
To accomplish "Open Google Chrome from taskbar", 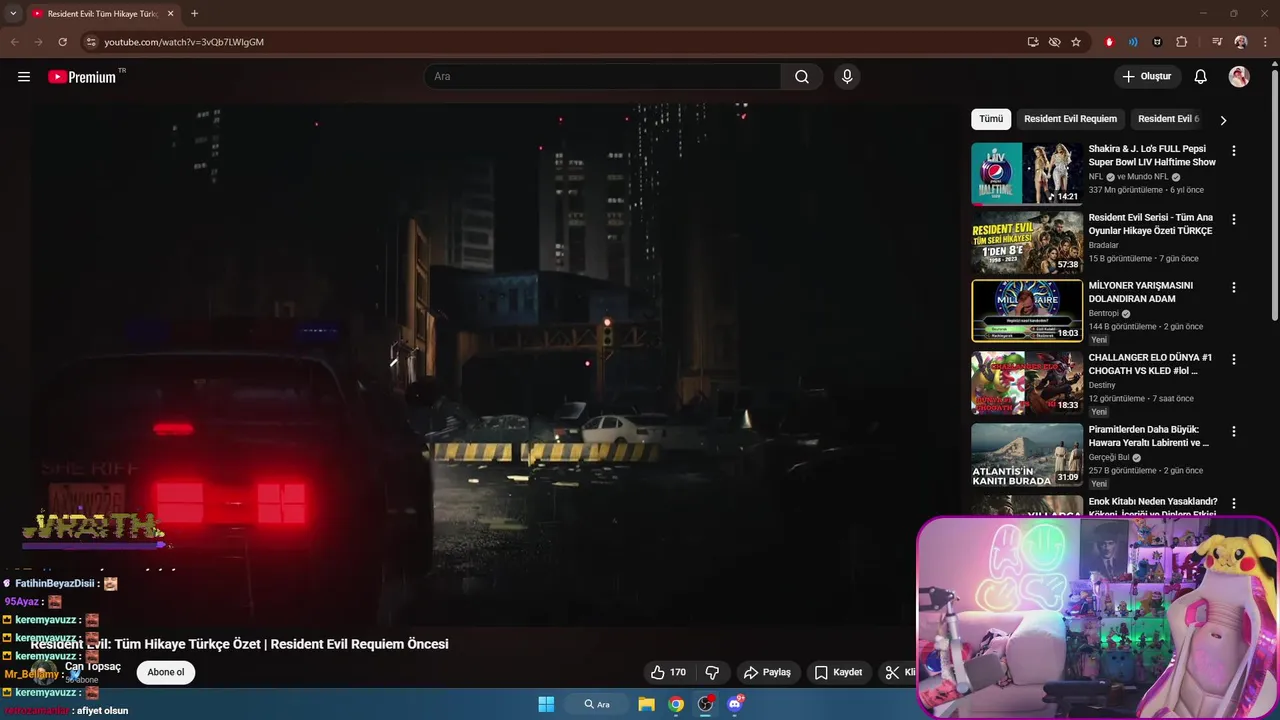I will 676,704.
